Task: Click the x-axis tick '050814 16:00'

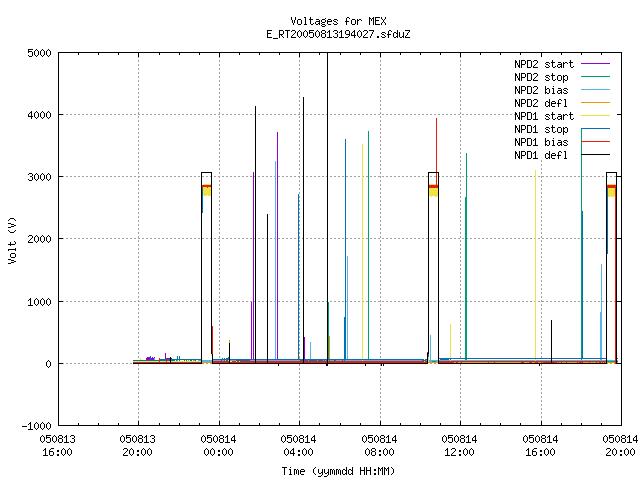Action: pos(540,446)
